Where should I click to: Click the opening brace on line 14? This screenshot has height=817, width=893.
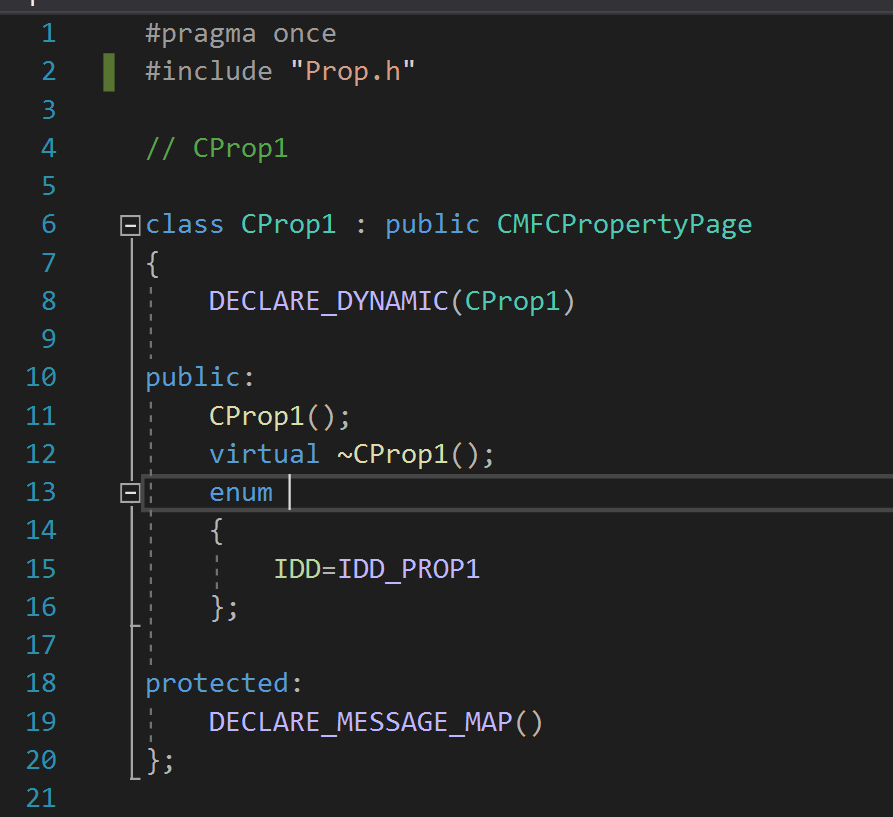[x=216, y=531]
